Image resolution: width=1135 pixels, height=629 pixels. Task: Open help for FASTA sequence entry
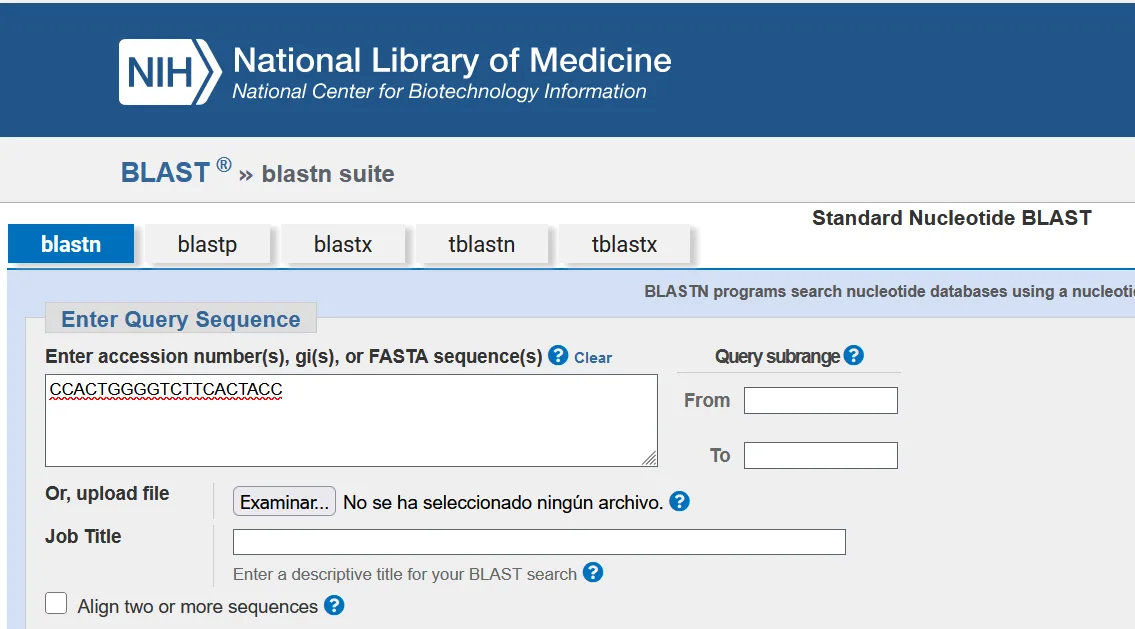pyautogui.click(x=558, y=355)
